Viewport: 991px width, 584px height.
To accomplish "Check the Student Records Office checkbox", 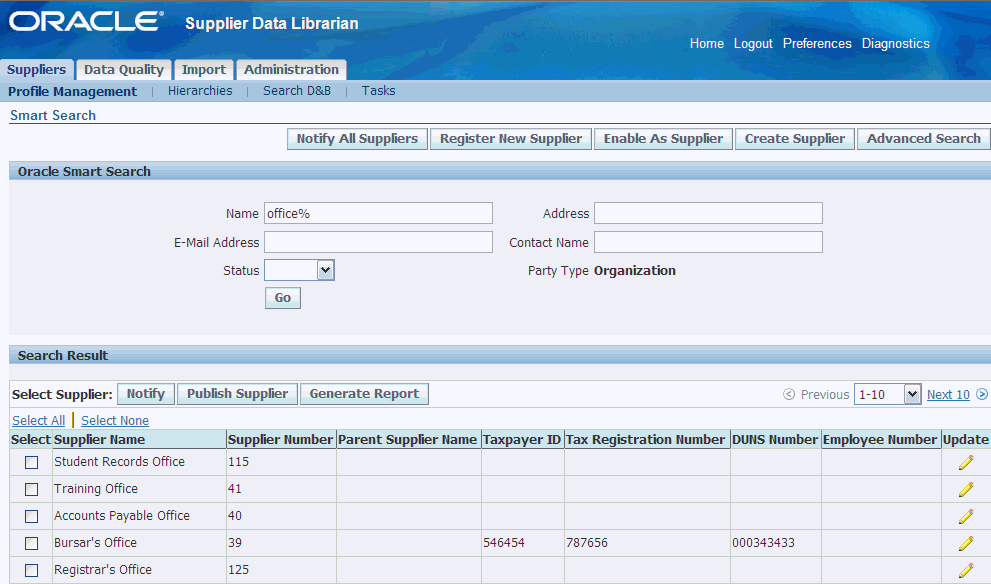I will tap(32, 463).
